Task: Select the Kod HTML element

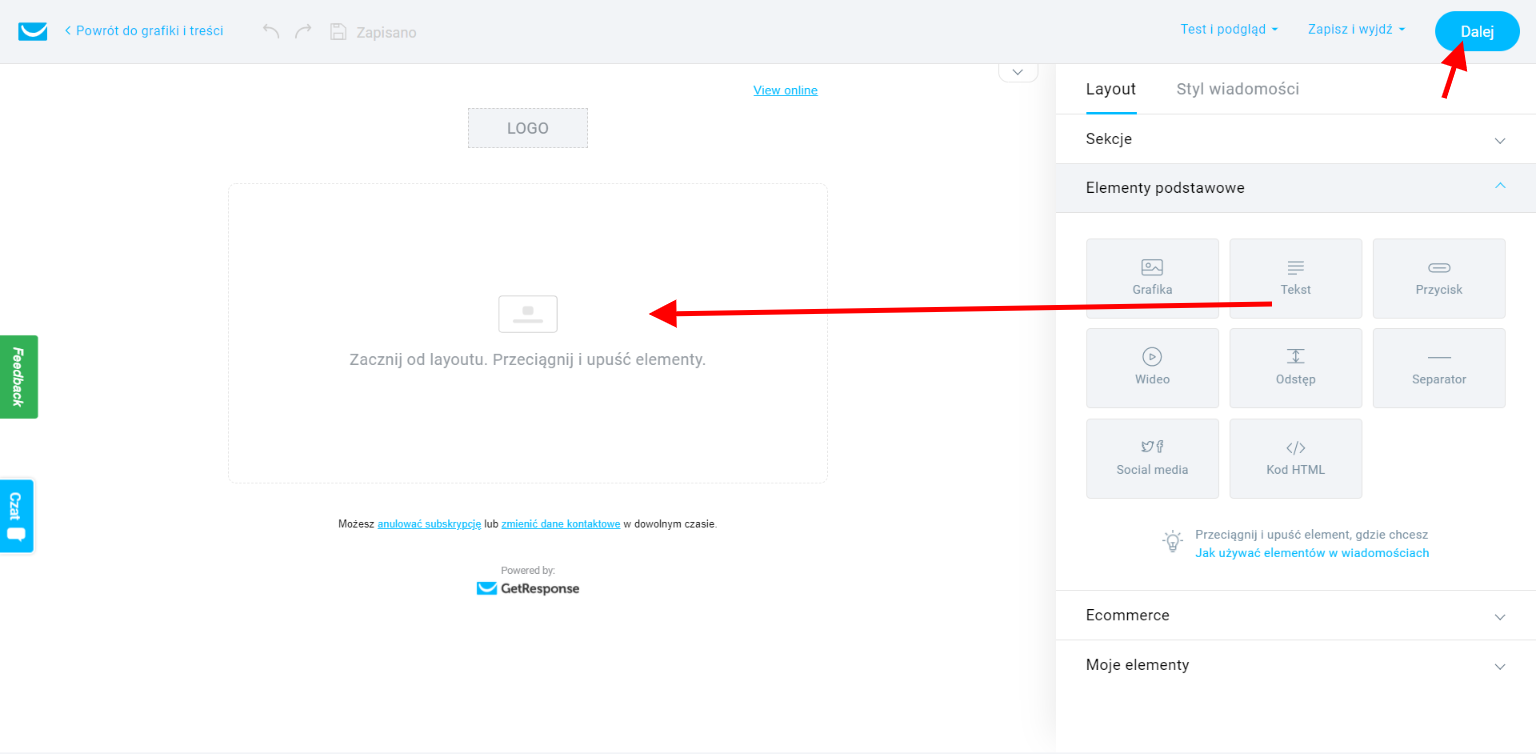Action: point(1295,458)
